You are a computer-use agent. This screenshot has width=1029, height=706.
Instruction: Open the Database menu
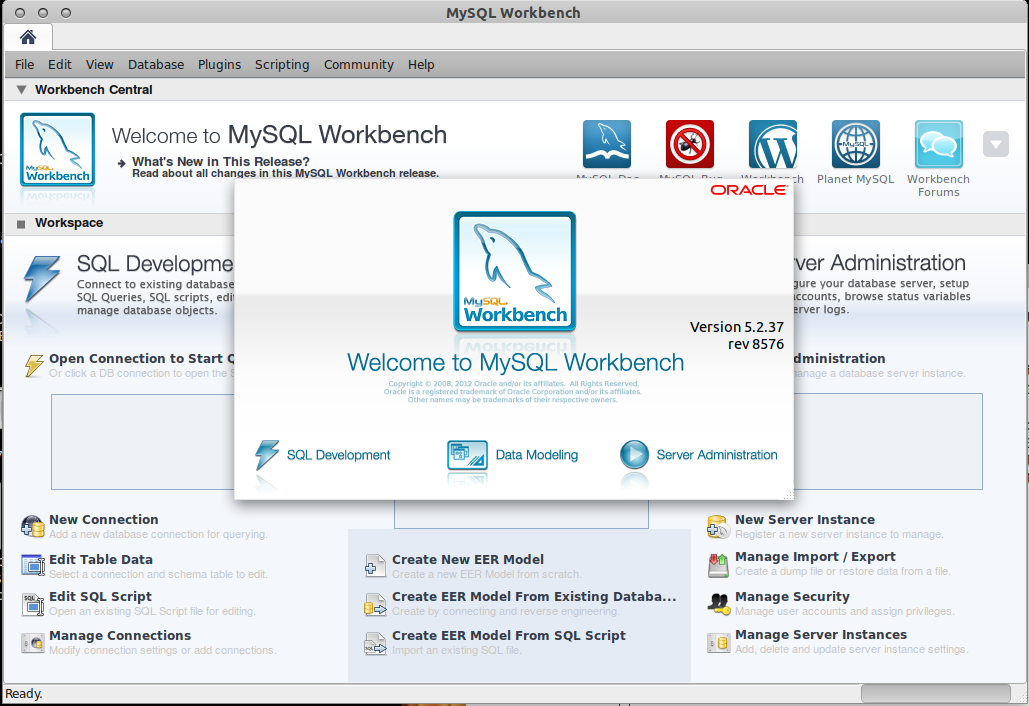(156, 64)
